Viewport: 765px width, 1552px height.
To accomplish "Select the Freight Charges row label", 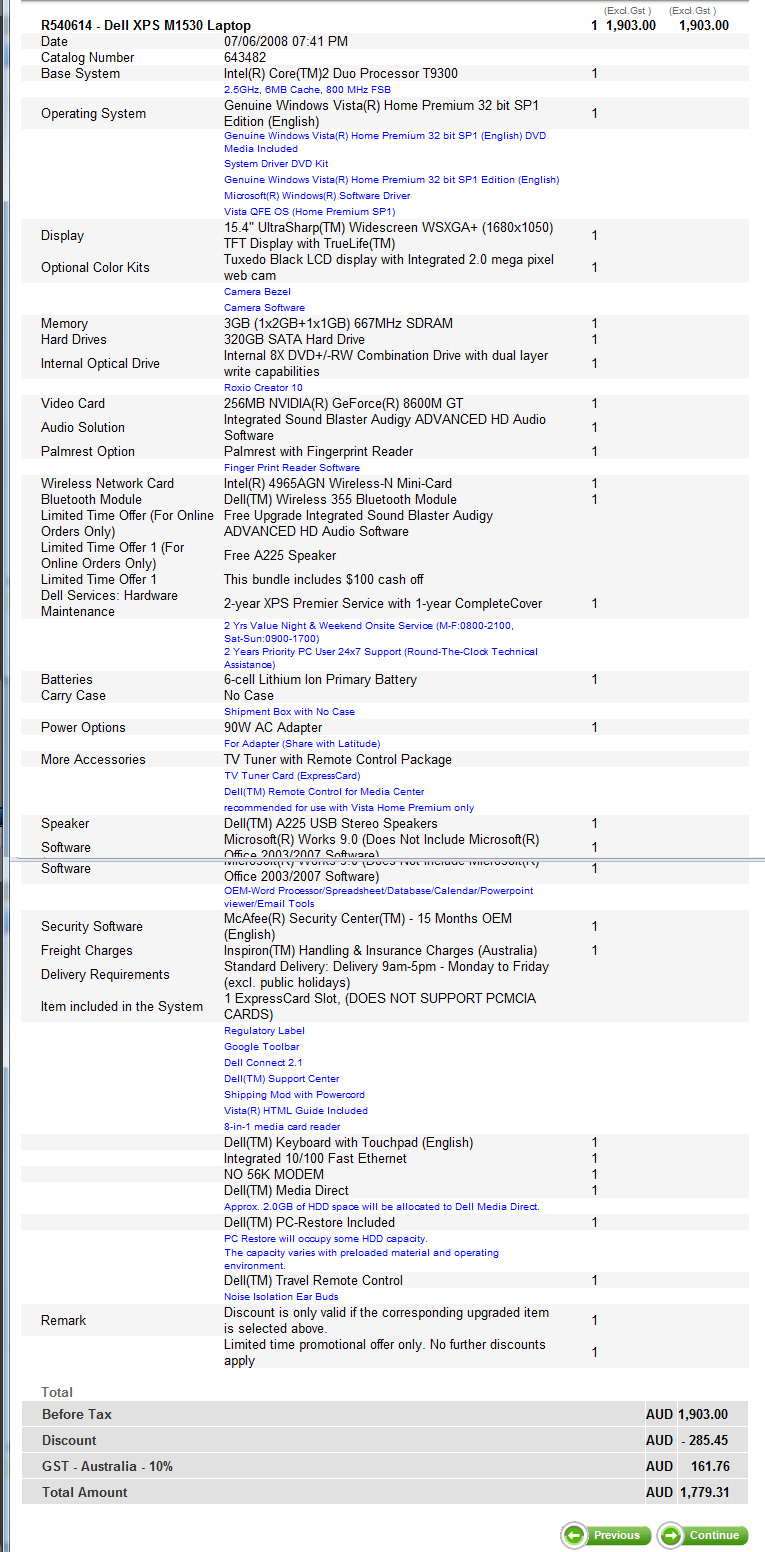I will [x=86, y=950].
